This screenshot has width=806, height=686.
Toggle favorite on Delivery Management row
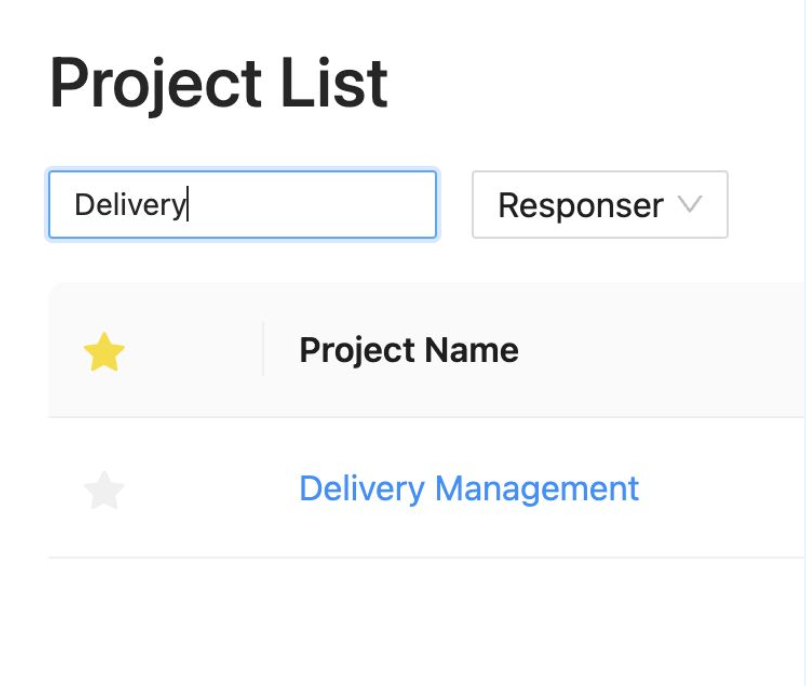coord(104,491)
